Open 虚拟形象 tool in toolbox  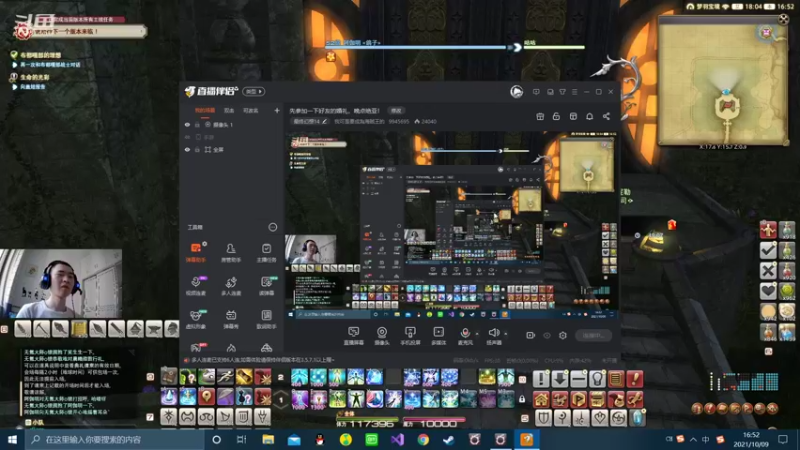[x=195, y=319]
